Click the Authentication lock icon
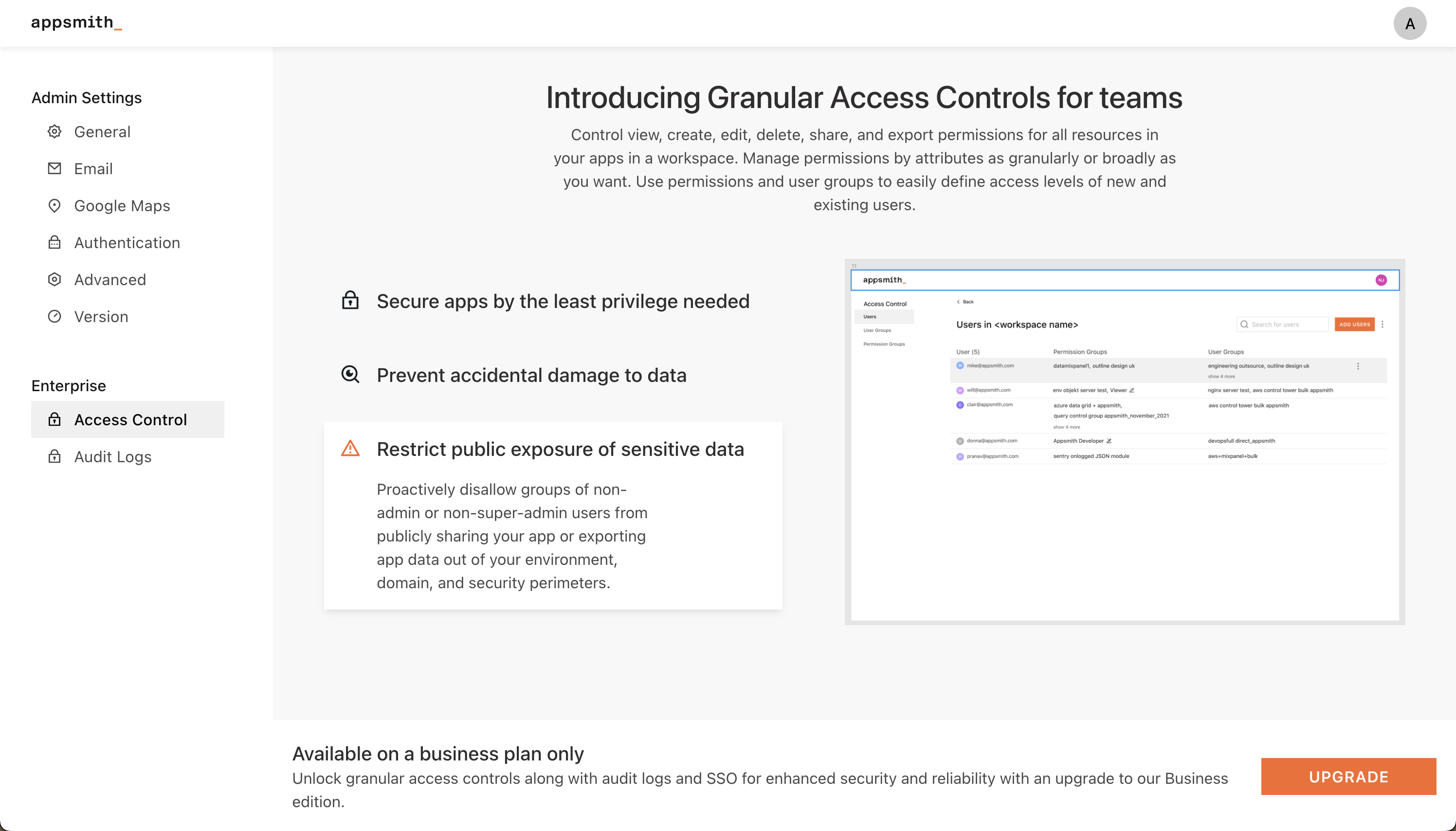 [x=54, y=243]
